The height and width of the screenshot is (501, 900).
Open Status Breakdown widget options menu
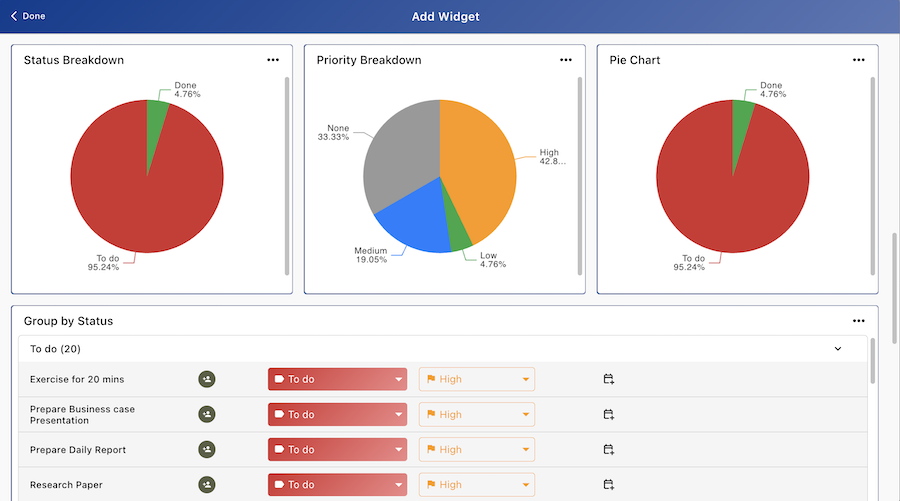[x=273, y=60]
